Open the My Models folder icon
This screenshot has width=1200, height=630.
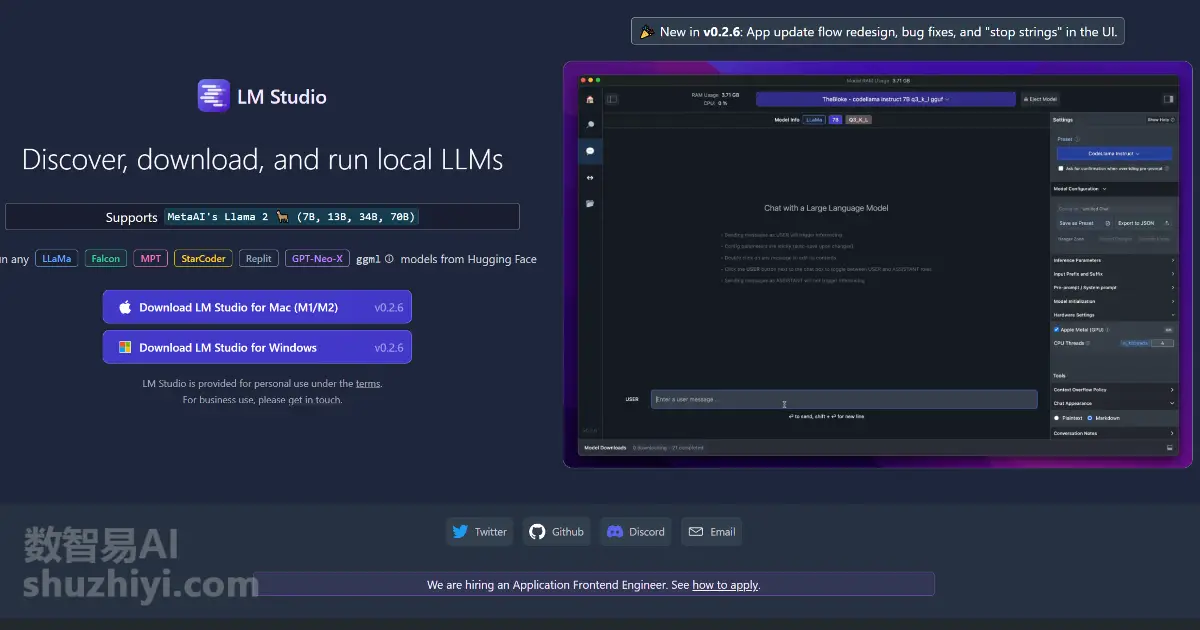590,204
